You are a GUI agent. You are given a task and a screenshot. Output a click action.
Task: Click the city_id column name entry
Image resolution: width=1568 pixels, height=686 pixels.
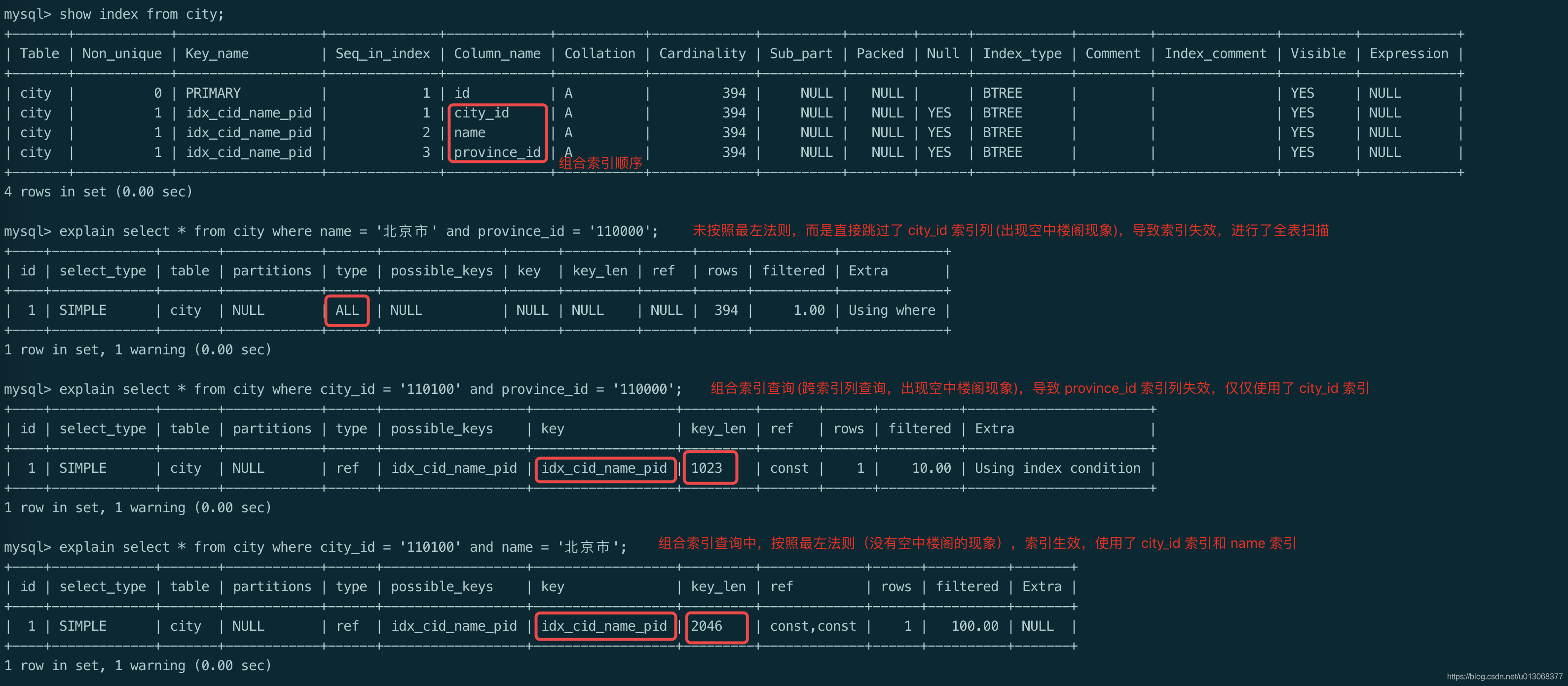point(482,113)
